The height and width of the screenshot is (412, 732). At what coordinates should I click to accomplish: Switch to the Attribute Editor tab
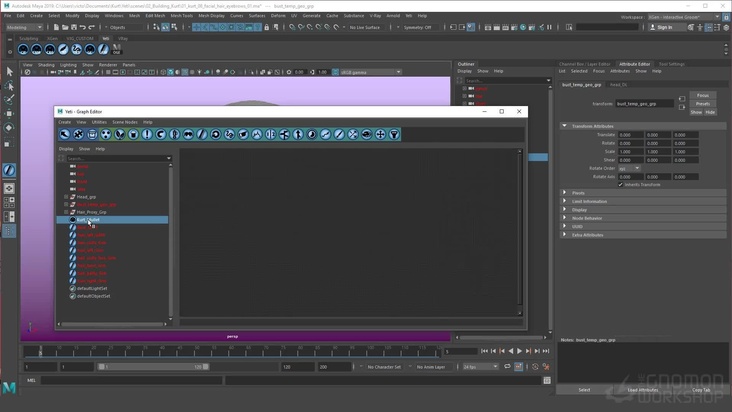click(x=634, y=63)
